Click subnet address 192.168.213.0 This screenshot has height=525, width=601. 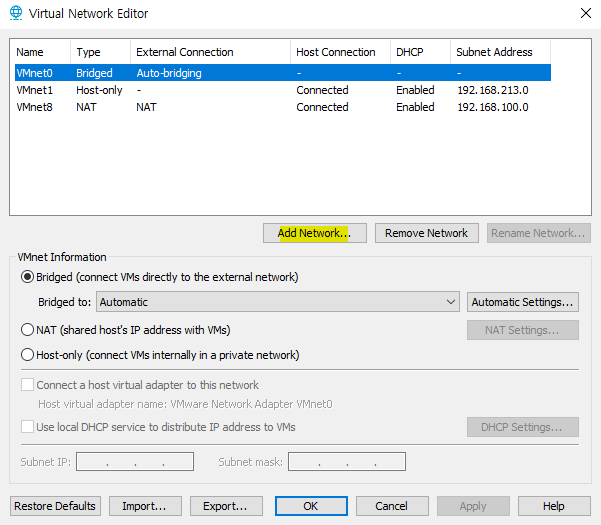coord(493,90)
